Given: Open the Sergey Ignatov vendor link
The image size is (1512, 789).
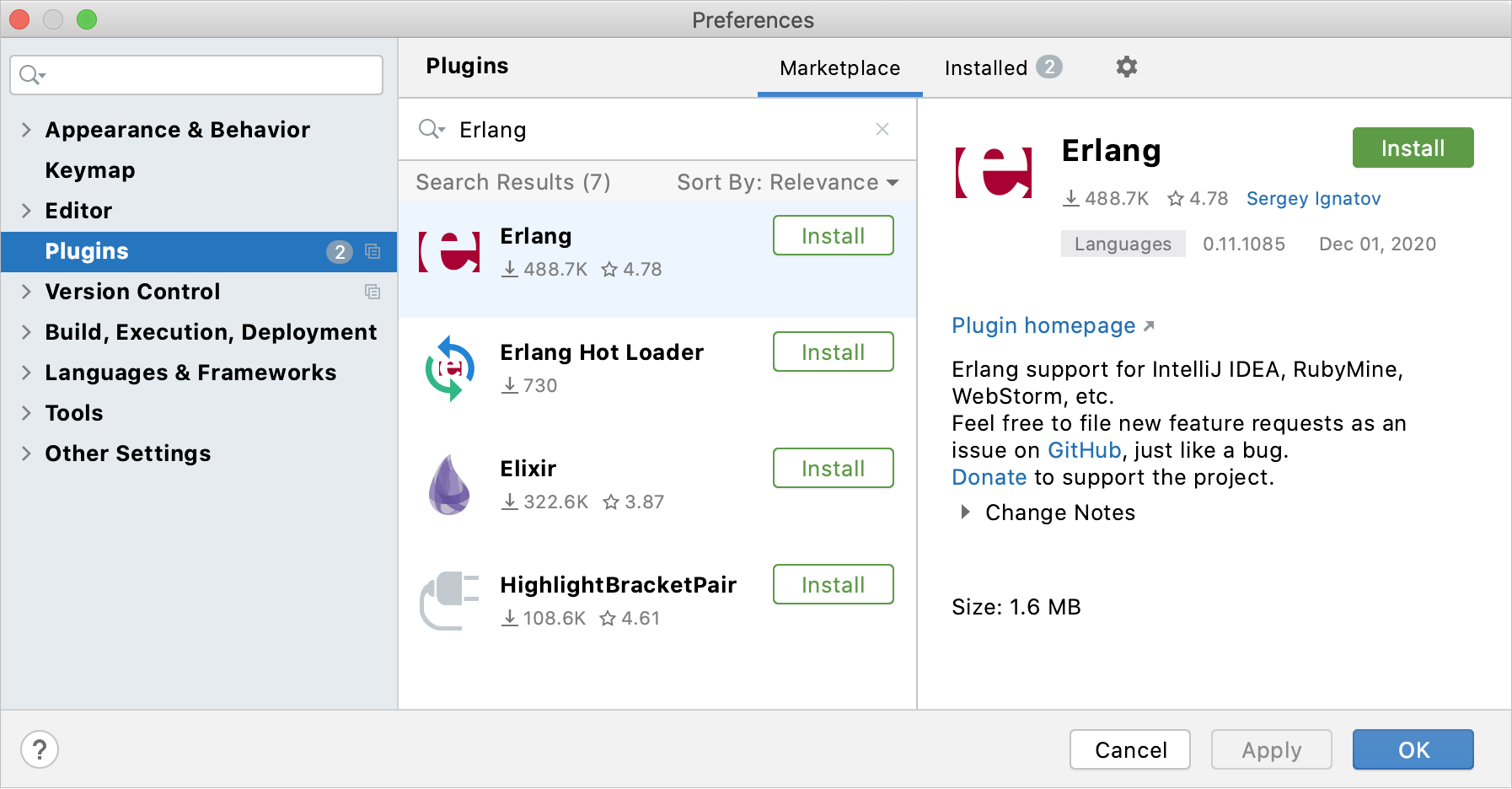Looking at the screenshot, I should click(x=1314, y=198).
